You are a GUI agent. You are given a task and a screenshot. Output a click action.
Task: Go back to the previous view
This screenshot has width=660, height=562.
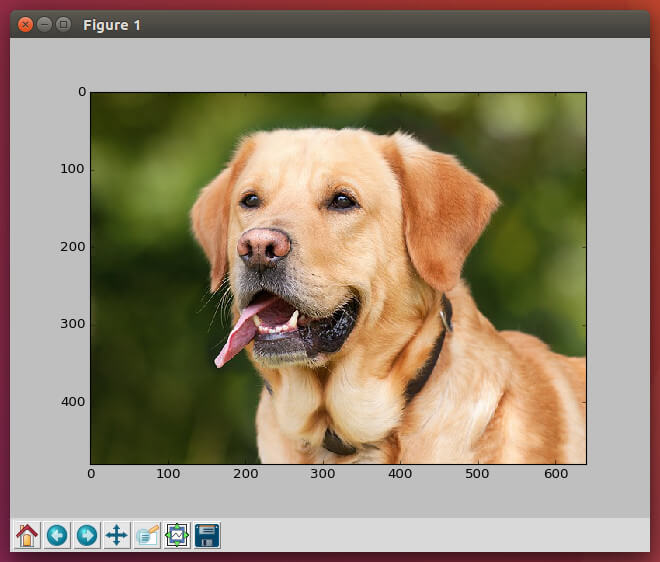click(x=57, y=535)
